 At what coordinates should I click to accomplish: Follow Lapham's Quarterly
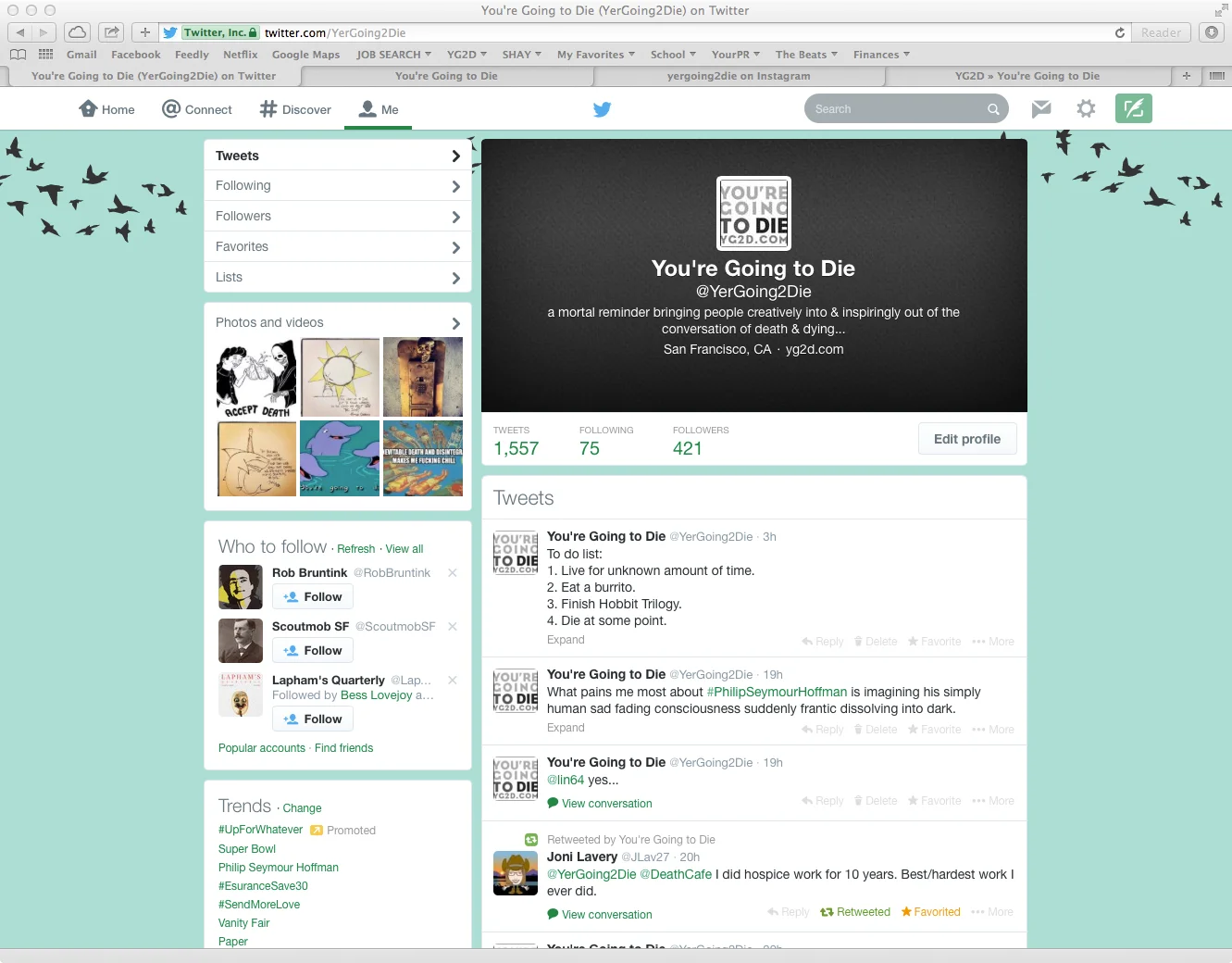tap(313, 719)
